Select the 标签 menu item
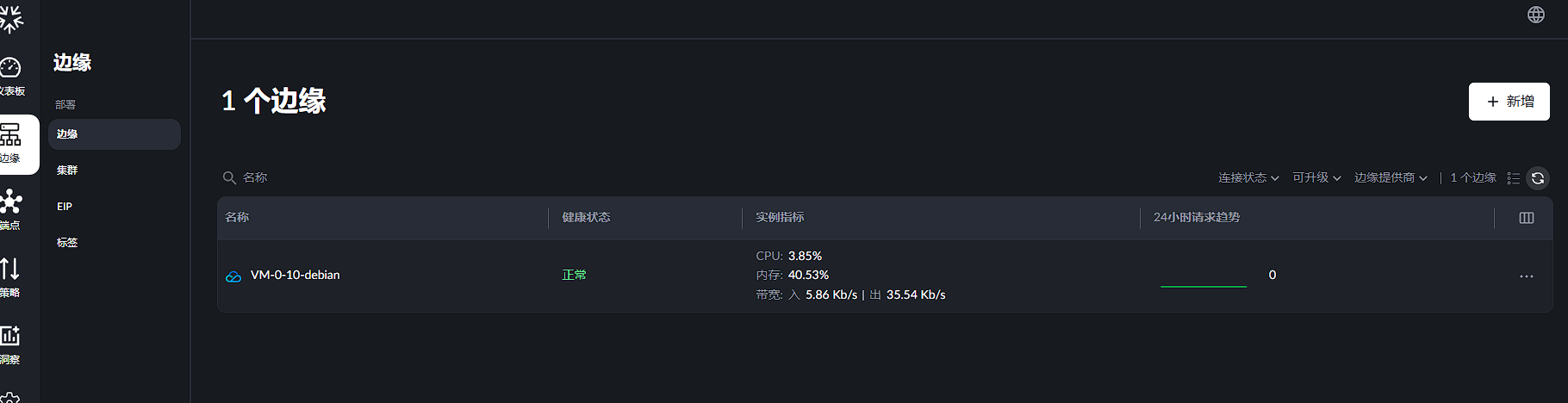 coord(67,243)
